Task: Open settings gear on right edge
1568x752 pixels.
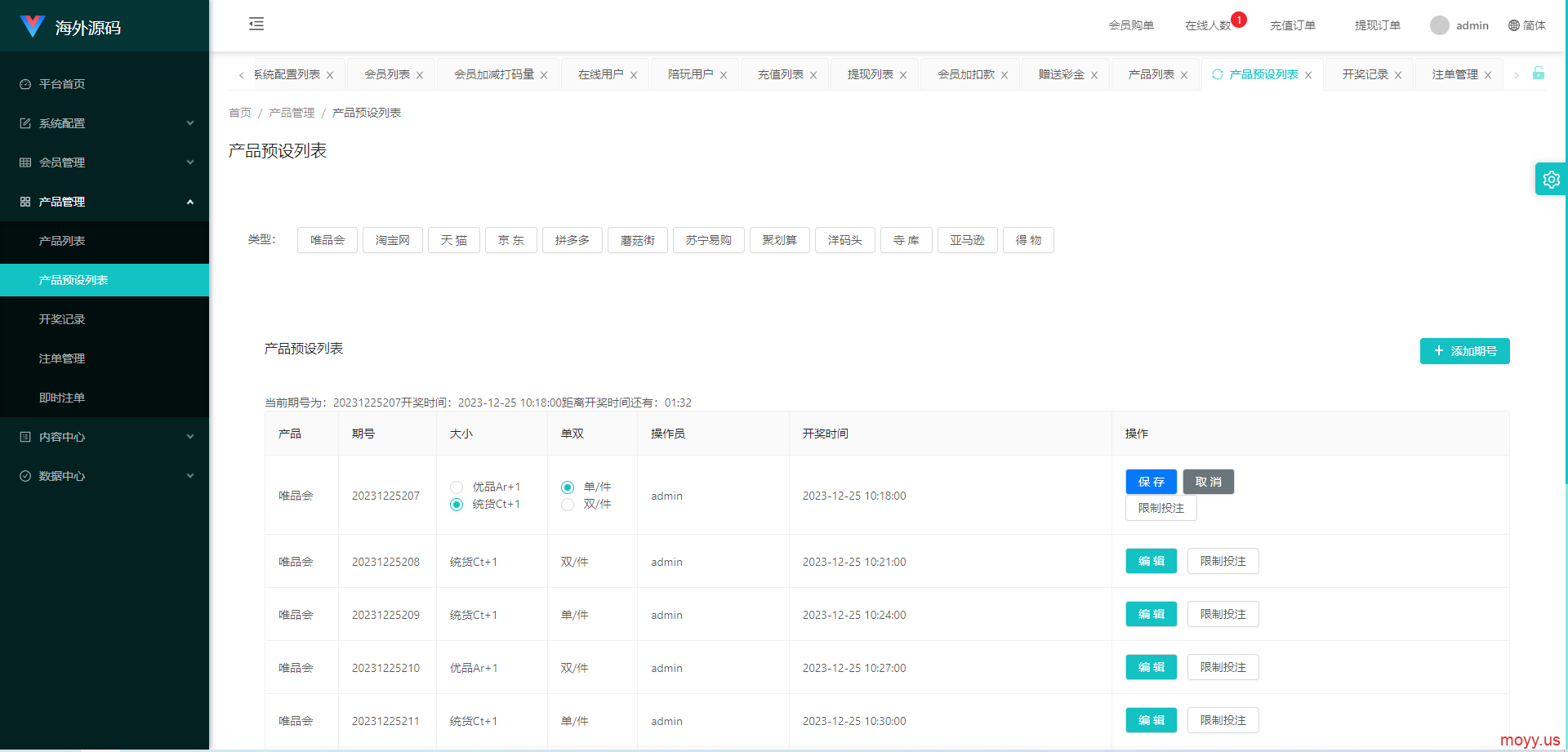Action: pos(1551,179)
